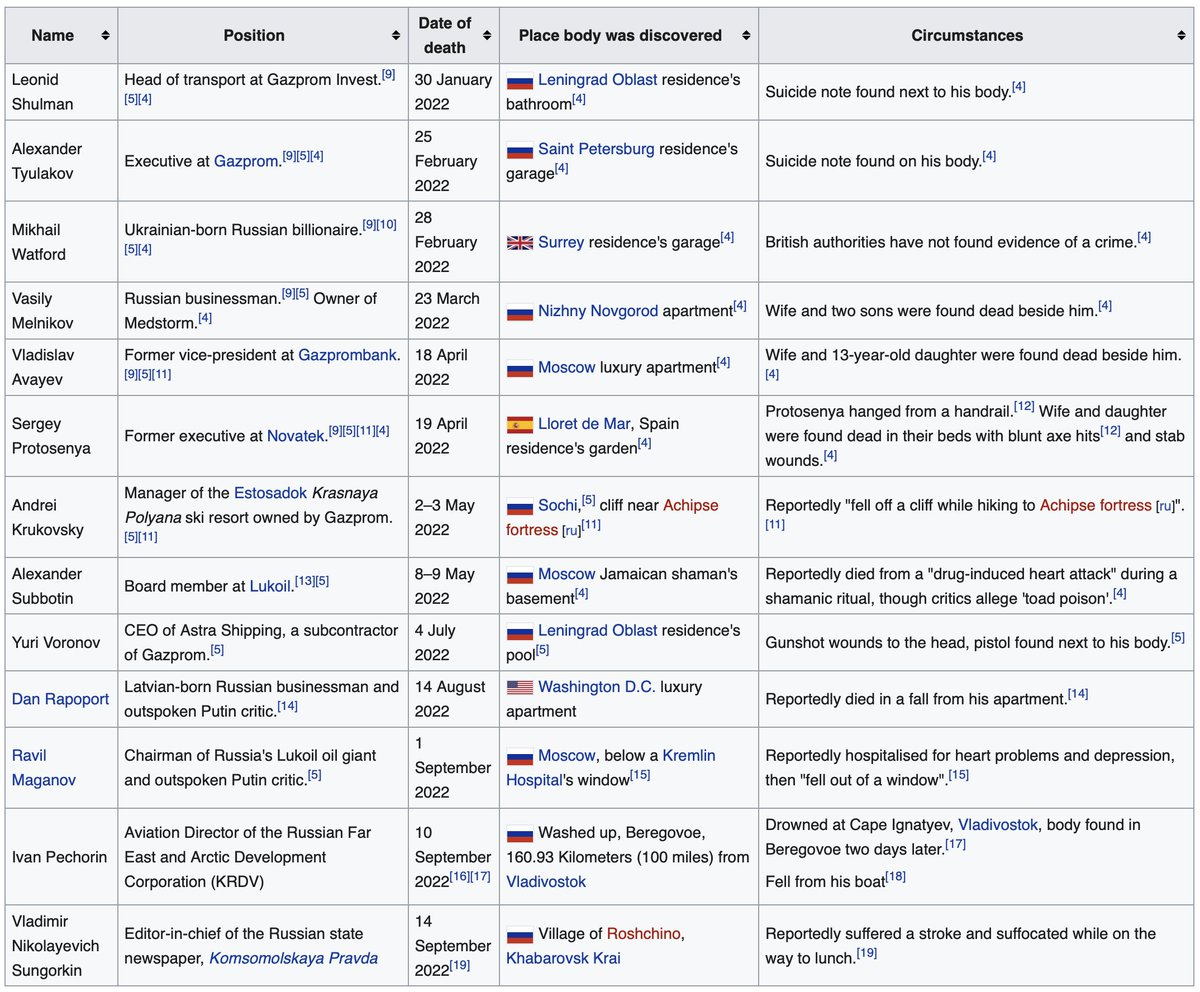The image size is (1200, 992).
Task: Click the 'Vasily Melnikov' name cell
Action: pyautogui.click(x=61, y=311)
